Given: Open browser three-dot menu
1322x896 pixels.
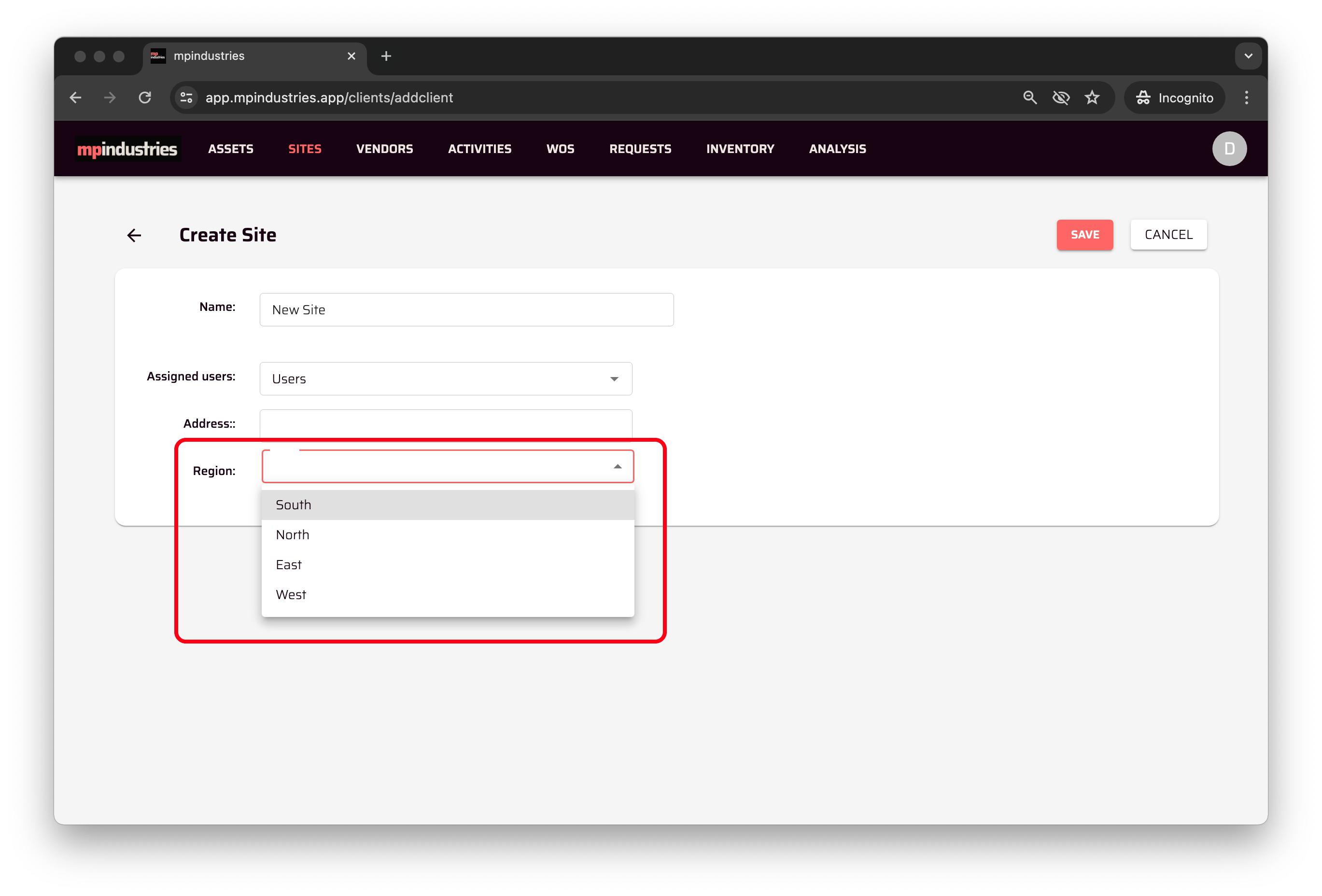Looking at the screenshot, I should coord(1246,98).
